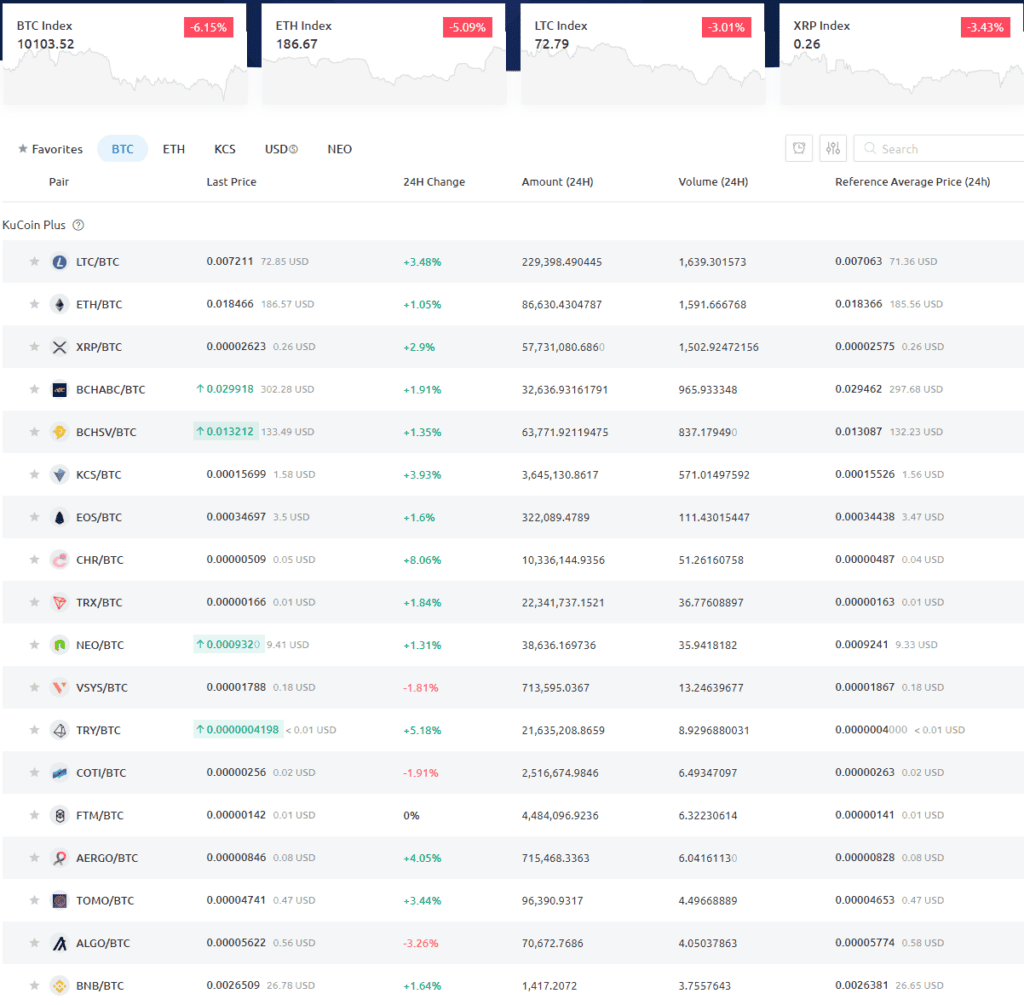Switch to the NEO market tab
This screenshot has width=1024, height=1005.
(340, 149)
